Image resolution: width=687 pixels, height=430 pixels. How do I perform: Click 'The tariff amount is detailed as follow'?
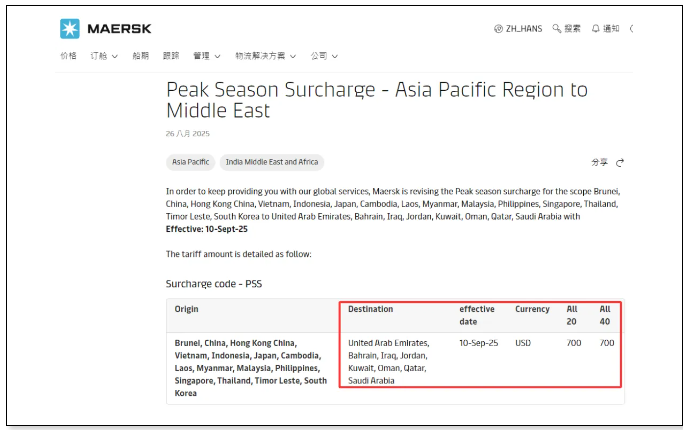pos(239,254)
